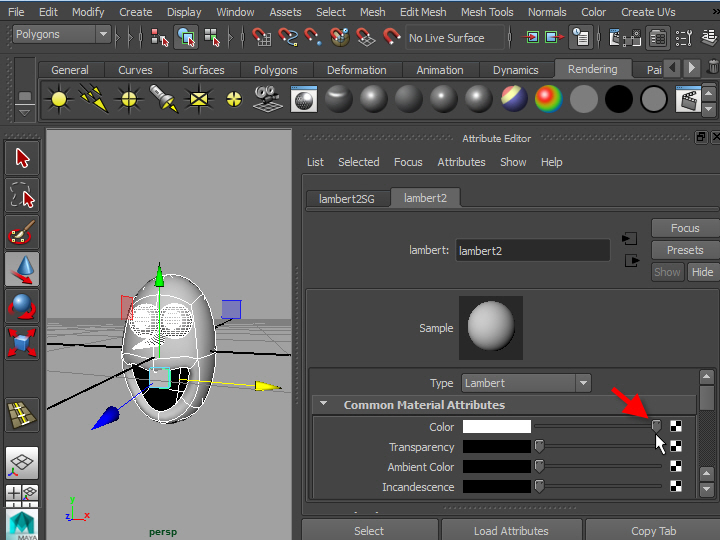The image size is (720, 540).
Task: Select the arrow Select tool
Action: (22, 158)
